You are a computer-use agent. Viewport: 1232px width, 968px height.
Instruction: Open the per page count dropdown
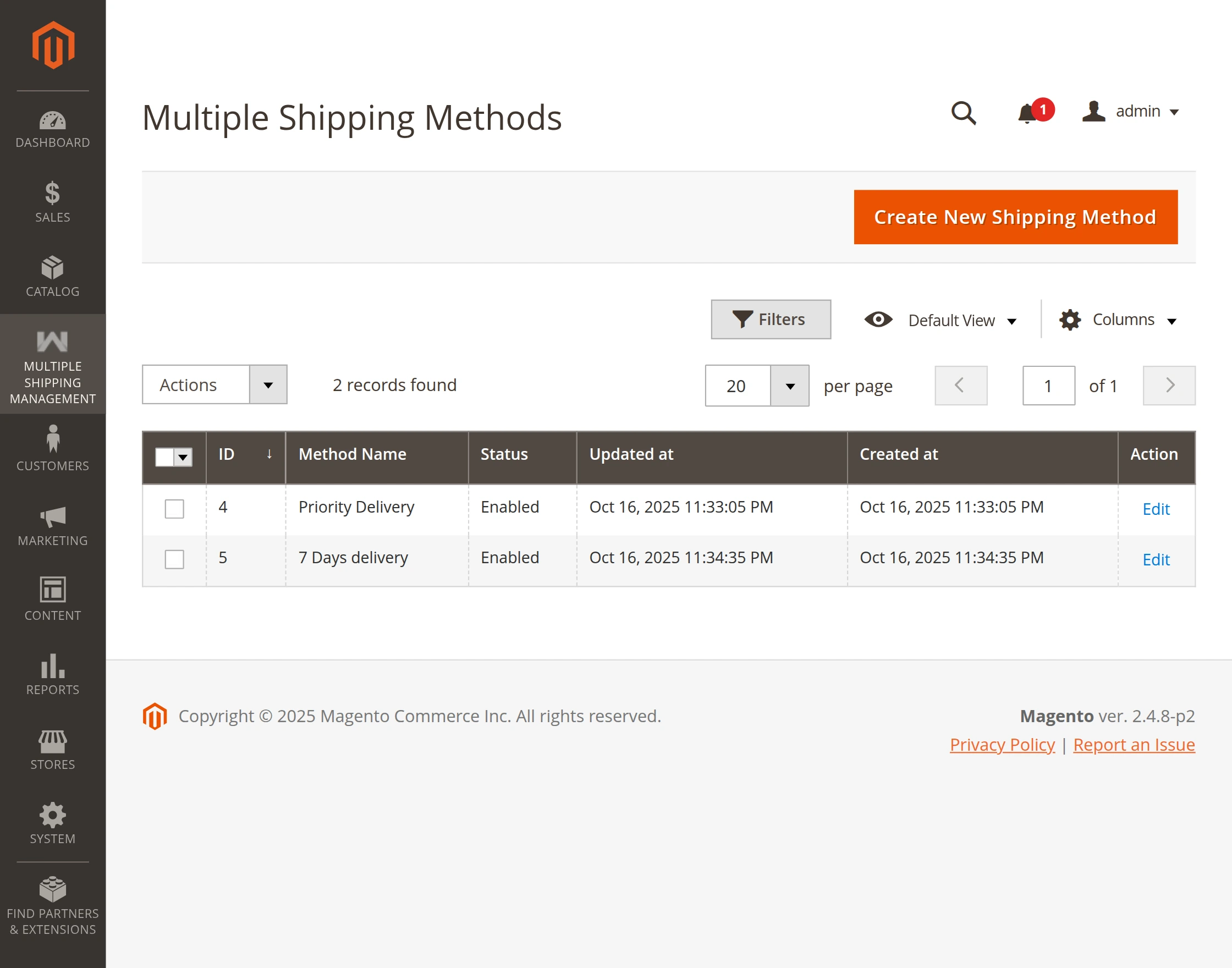pyautogui.click(x=789, y=386)
